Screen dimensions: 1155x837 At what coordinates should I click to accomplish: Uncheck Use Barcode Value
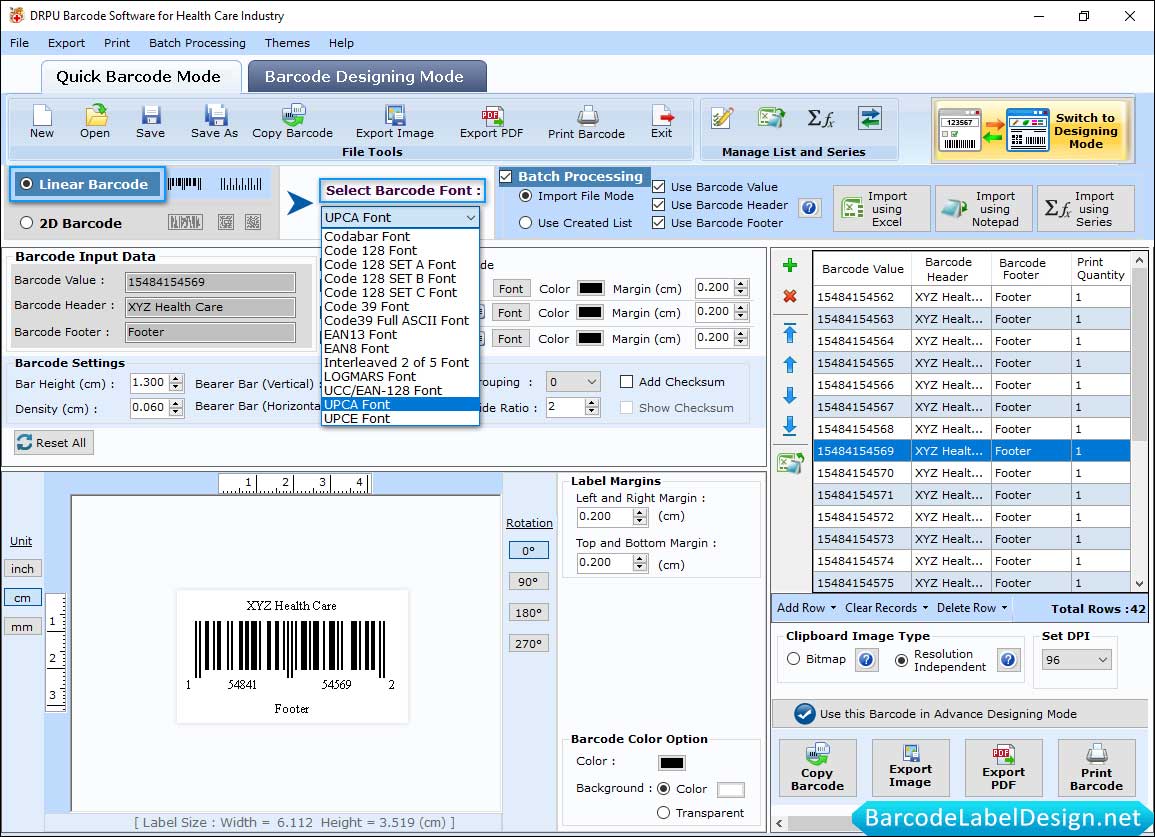pyautogui.click(x=659, y=186)
